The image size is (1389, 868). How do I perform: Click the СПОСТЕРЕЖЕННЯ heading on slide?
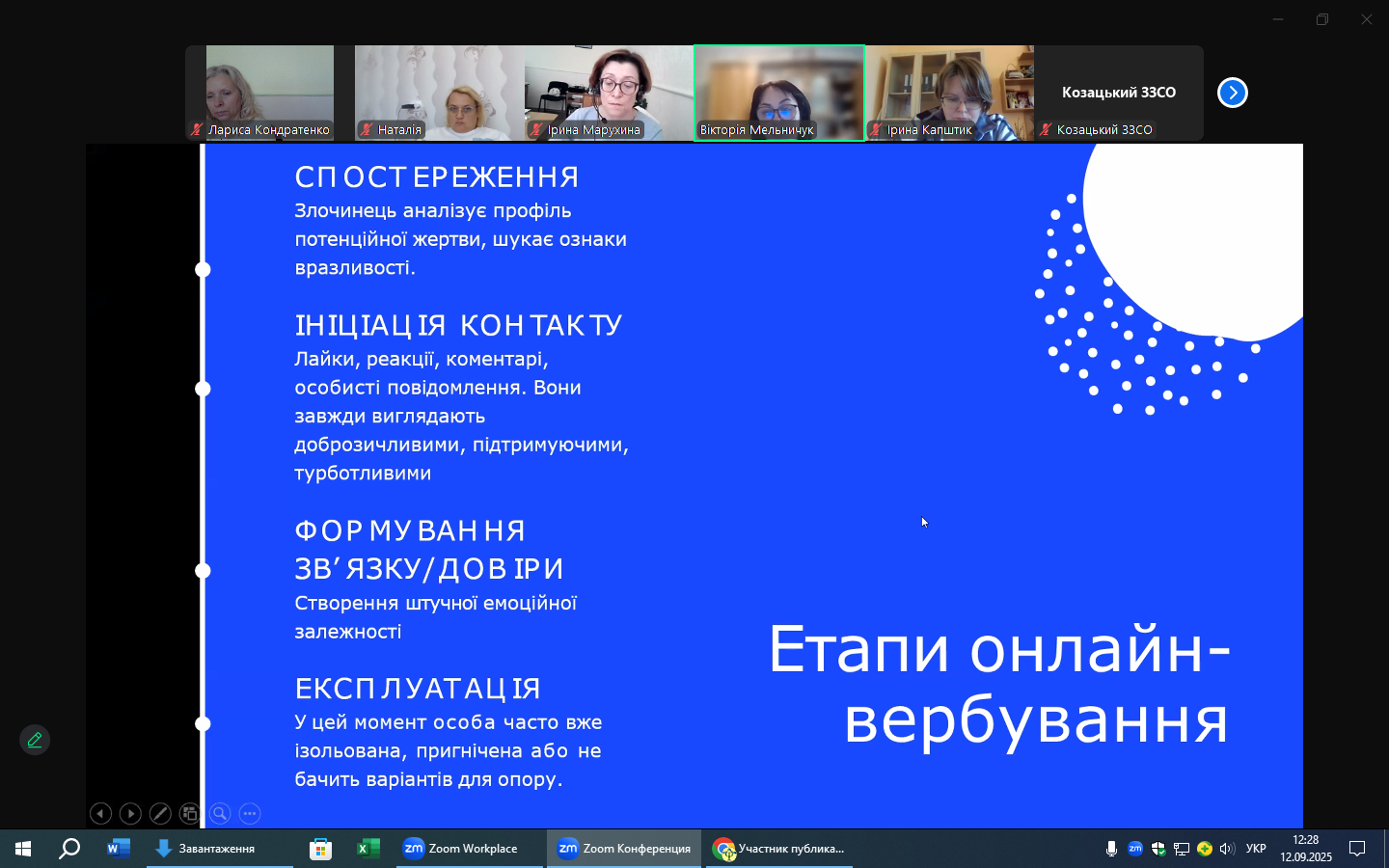(x=437, y=176)
